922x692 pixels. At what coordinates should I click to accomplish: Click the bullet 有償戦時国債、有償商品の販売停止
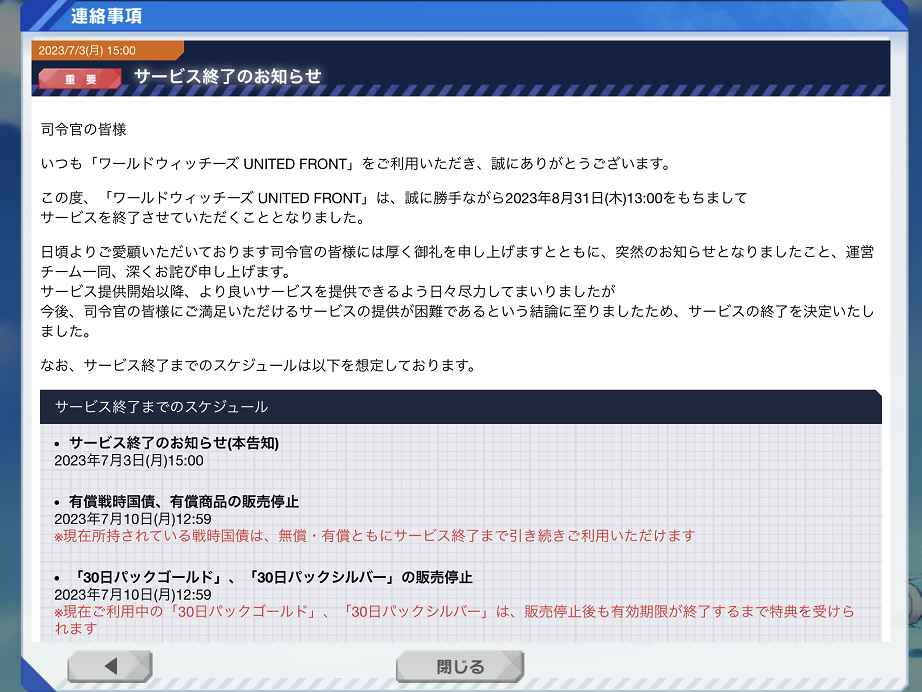[x=184, y=502]
